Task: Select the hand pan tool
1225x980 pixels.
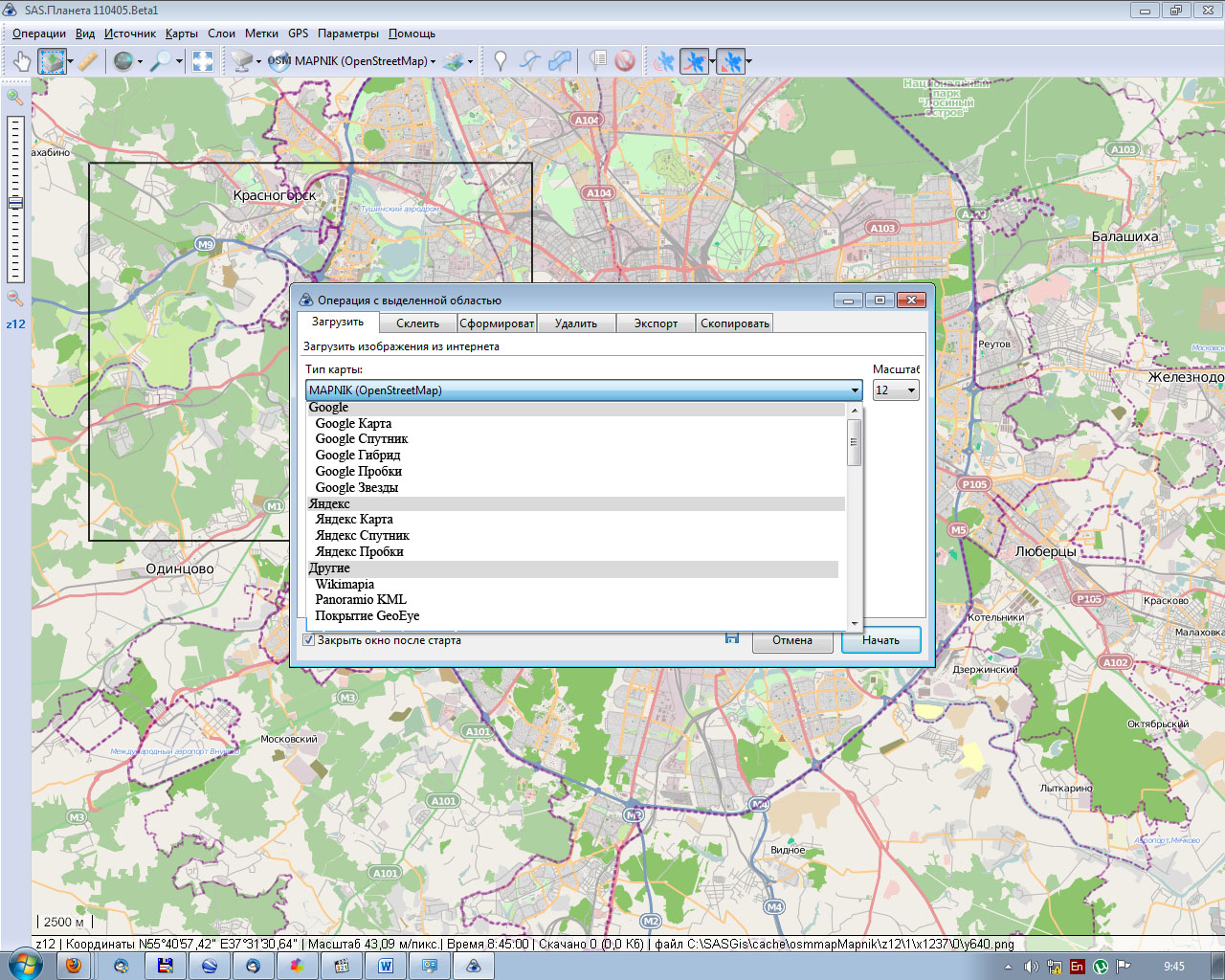Action: point(21,61)
